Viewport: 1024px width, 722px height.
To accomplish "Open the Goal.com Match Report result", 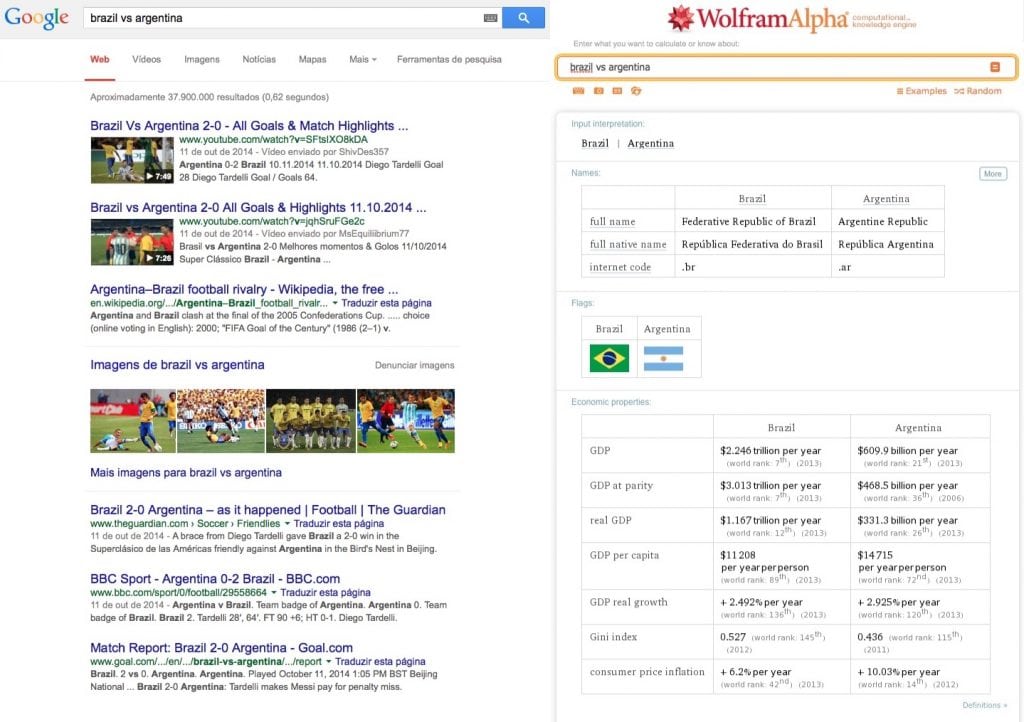I will 221,648.
